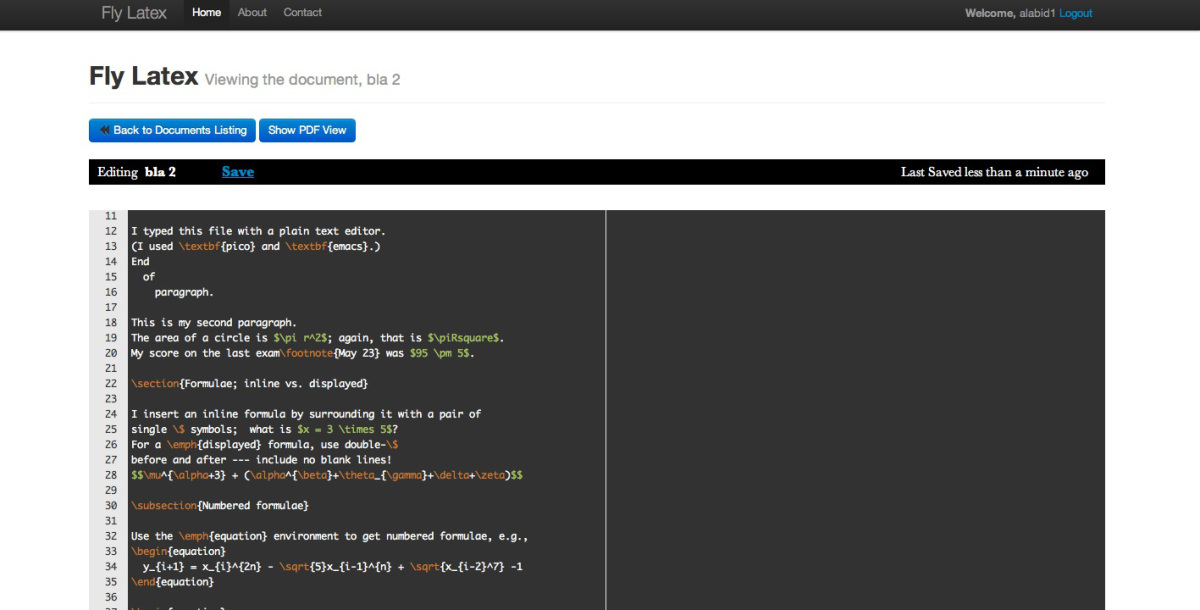1200x610 pixels.
Task: Click on the \subsection{Numbered formulae} line
Action: point(220,506)
